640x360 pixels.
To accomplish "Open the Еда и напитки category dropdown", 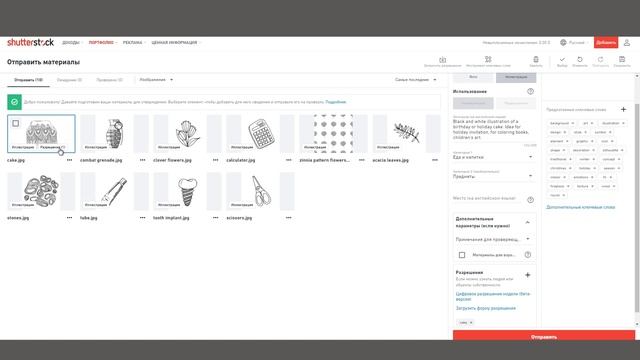I will 494,157.
